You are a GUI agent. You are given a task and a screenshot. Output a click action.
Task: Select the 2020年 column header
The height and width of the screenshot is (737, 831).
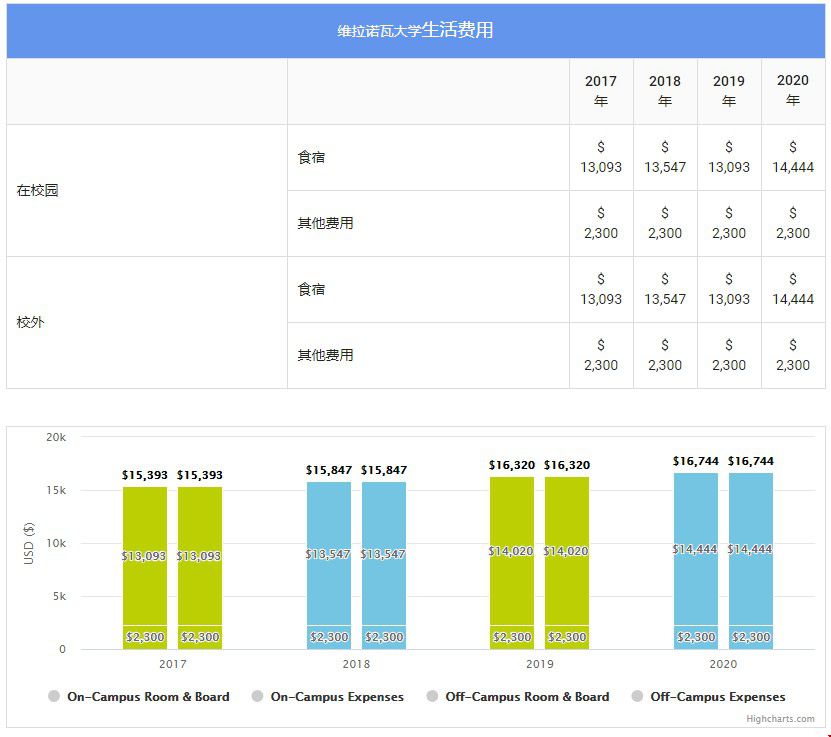[793, 91]
